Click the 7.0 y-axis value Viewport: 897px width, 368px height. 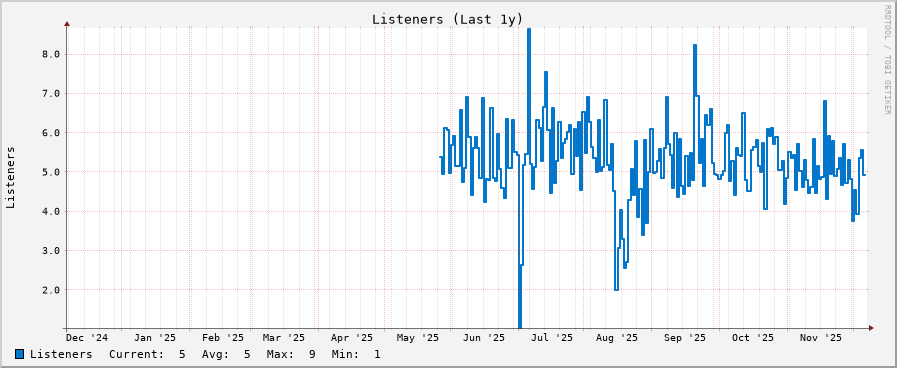(50, 93)
